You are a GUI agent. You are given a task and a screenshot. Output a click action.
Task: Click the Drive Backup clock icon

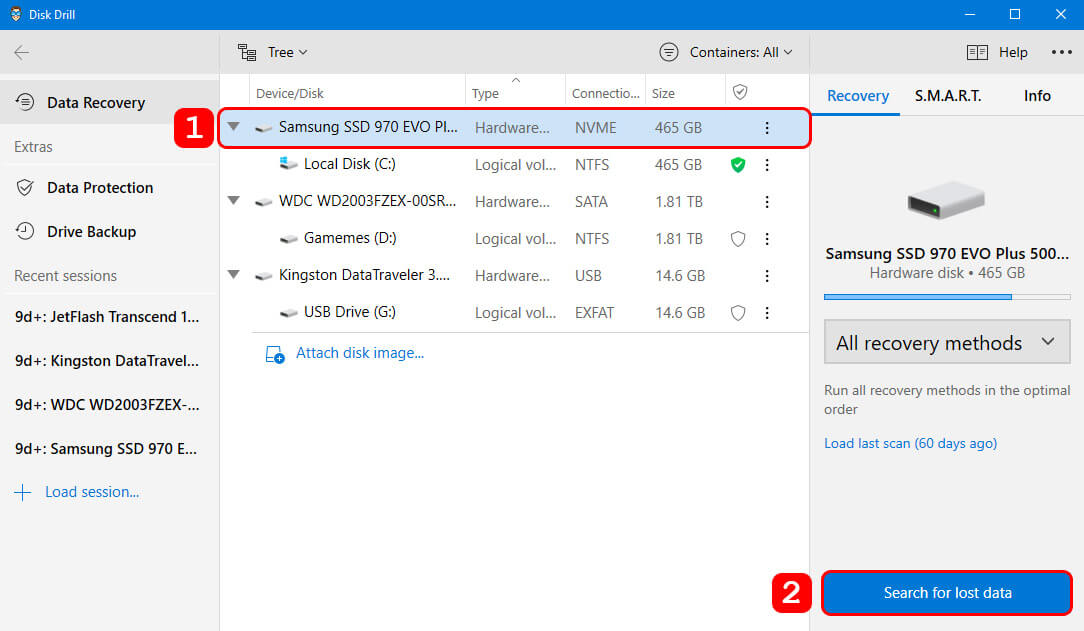click(25, 231)
